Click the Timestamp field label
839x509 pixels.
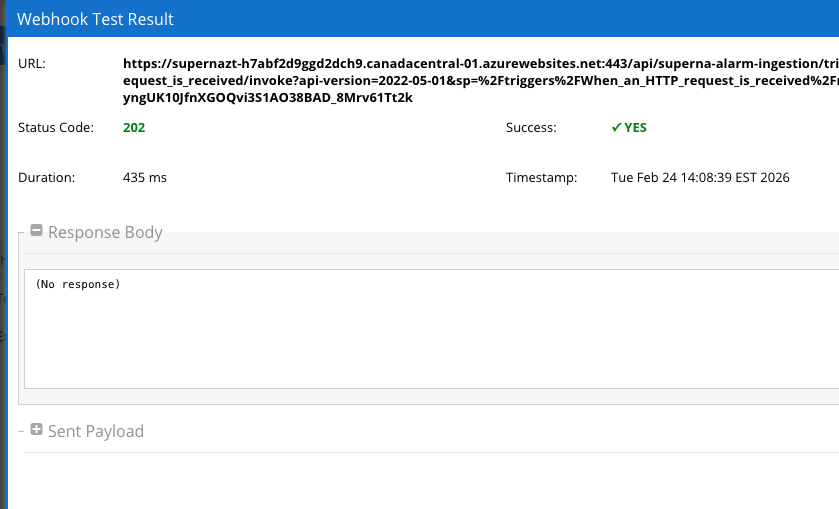click(541, 178)
